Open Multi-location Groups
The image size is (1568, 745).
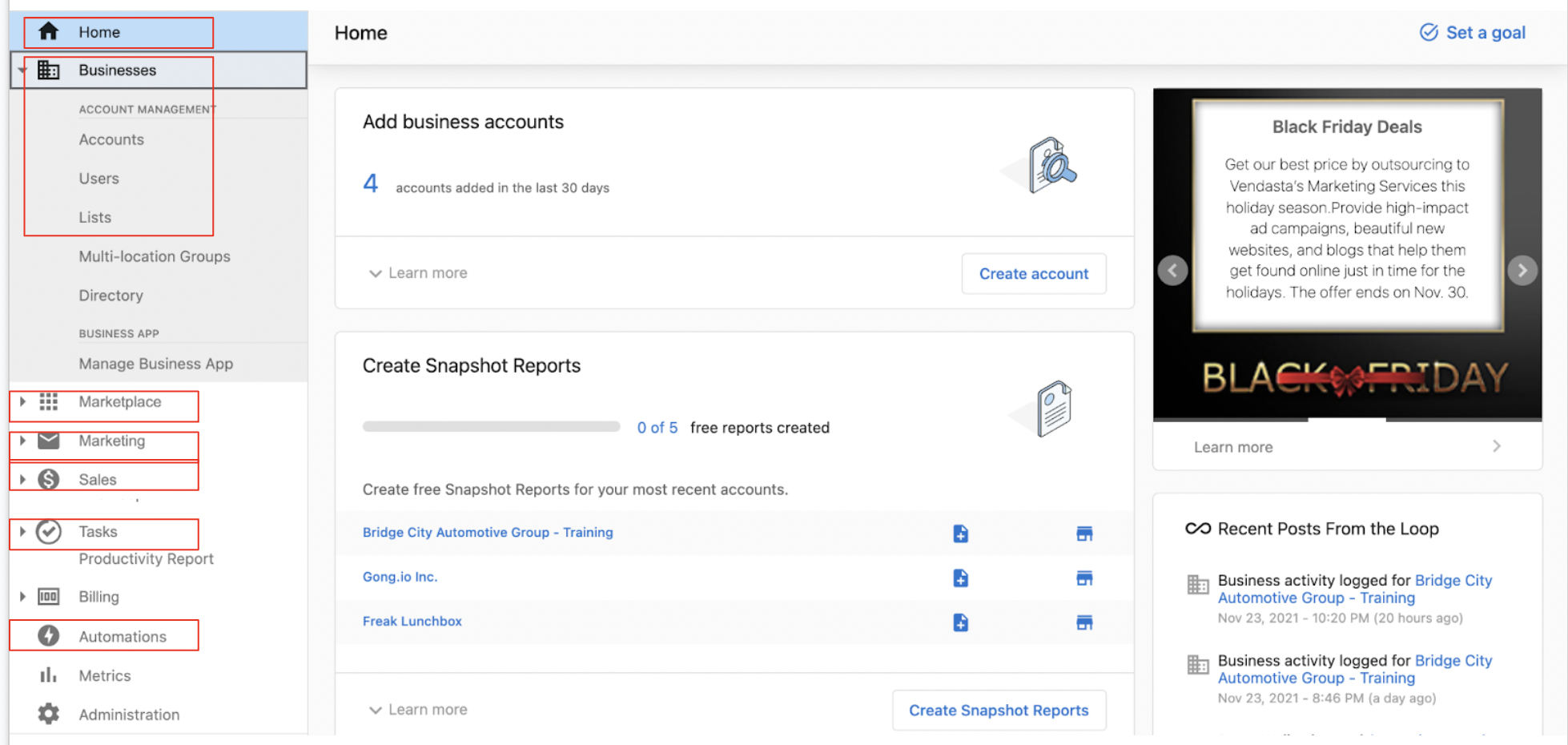pyautogui.click(x=155, y=256)
